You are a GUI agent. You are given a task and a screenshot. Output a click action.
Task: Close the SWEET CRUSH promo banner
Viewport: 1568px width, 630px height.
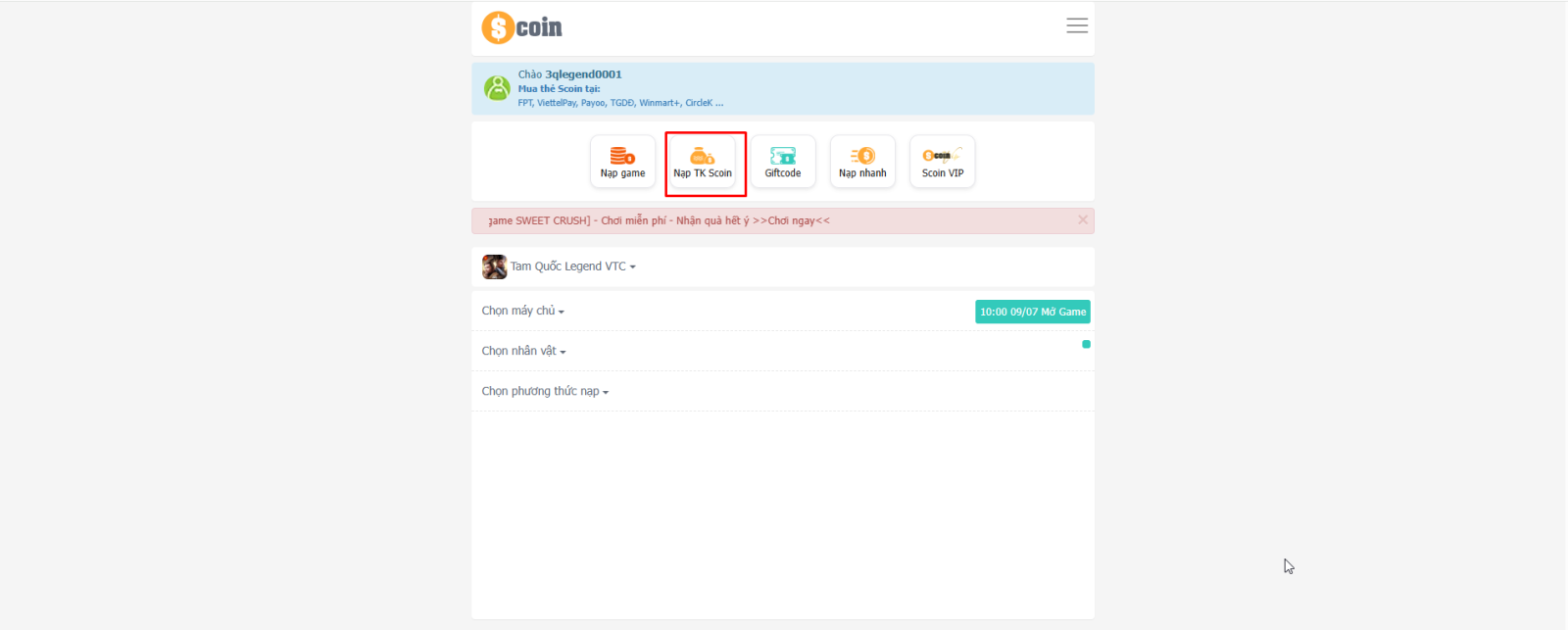(x=1083, y=219)
